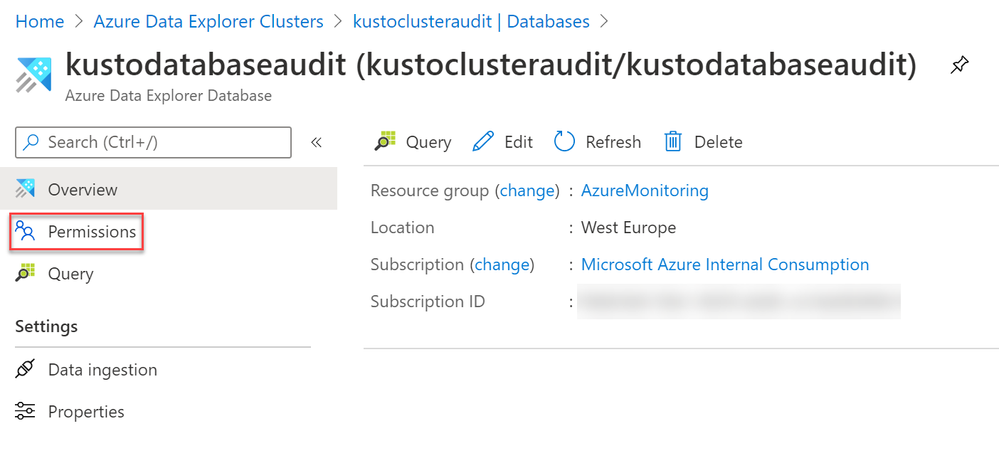This screenshot has height=460, width=999.
Task: Click the search magnifier icon in the search box
Action: coord(31,142)
